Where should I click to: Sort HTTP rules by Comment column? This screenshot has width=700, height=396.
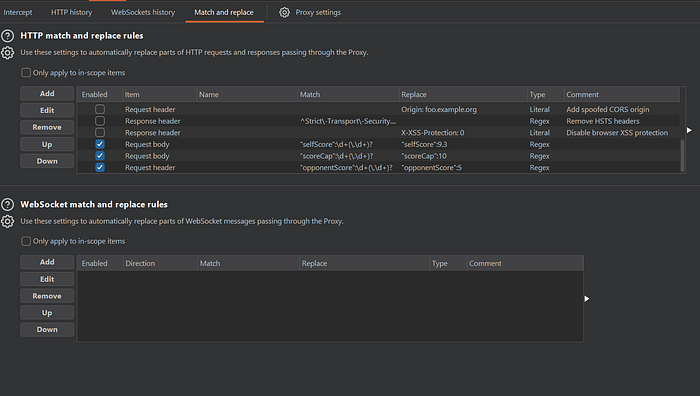point(622,95)
